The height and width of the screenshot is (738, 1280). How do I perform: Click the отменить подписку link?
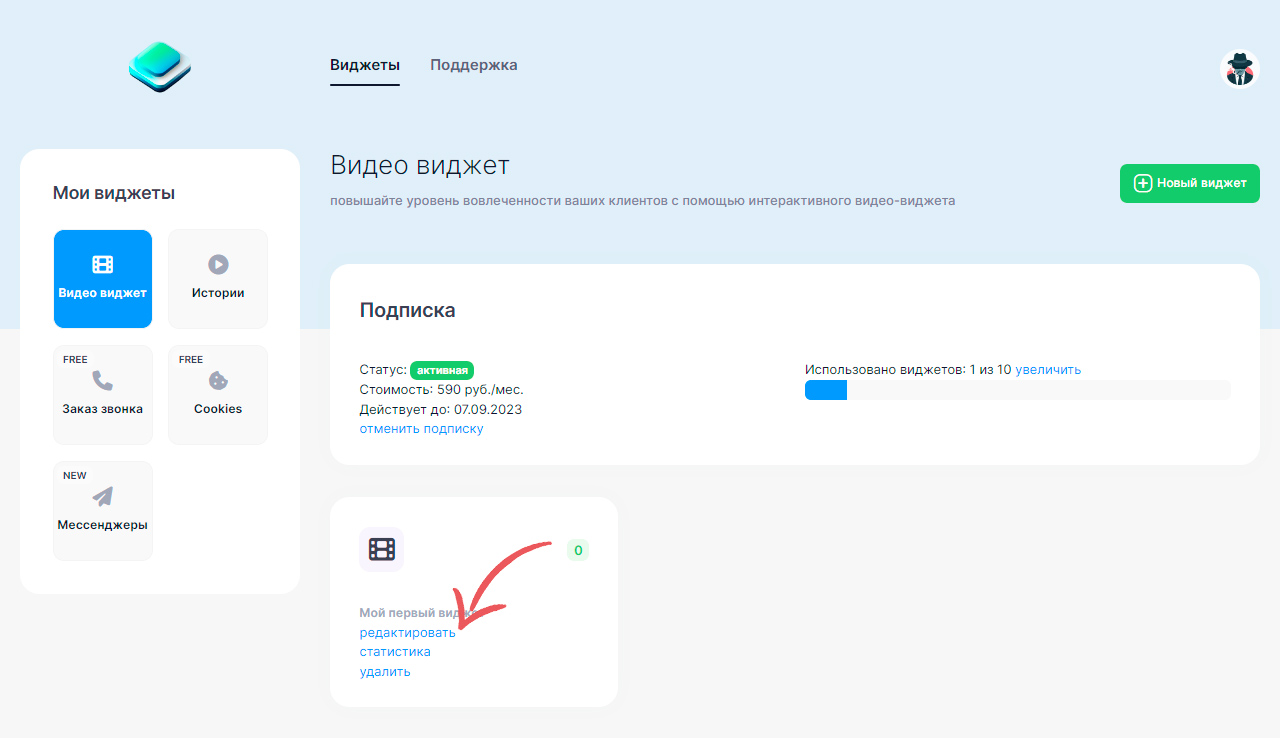pos(421,429)
